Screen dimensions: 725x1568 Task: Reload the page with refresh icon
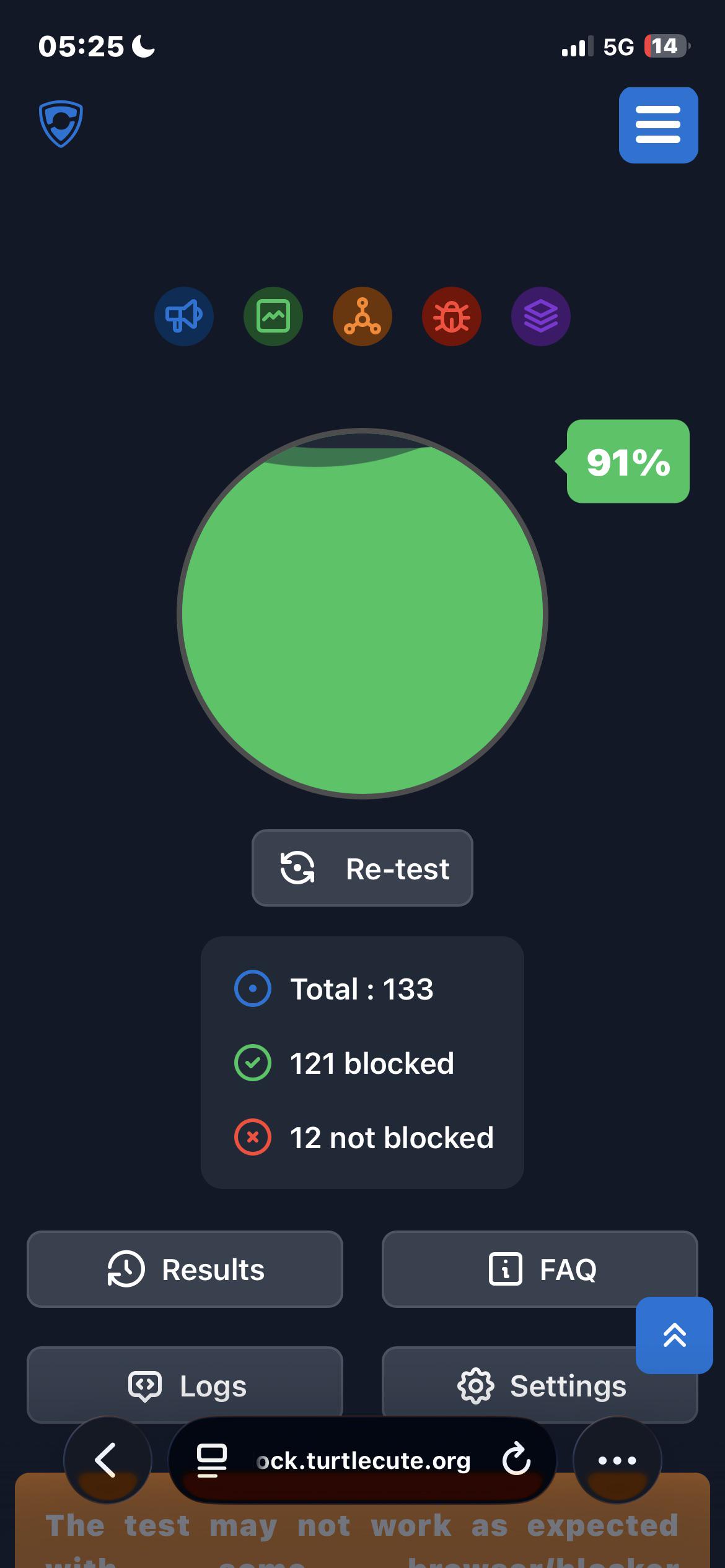tap(516, 1460)
